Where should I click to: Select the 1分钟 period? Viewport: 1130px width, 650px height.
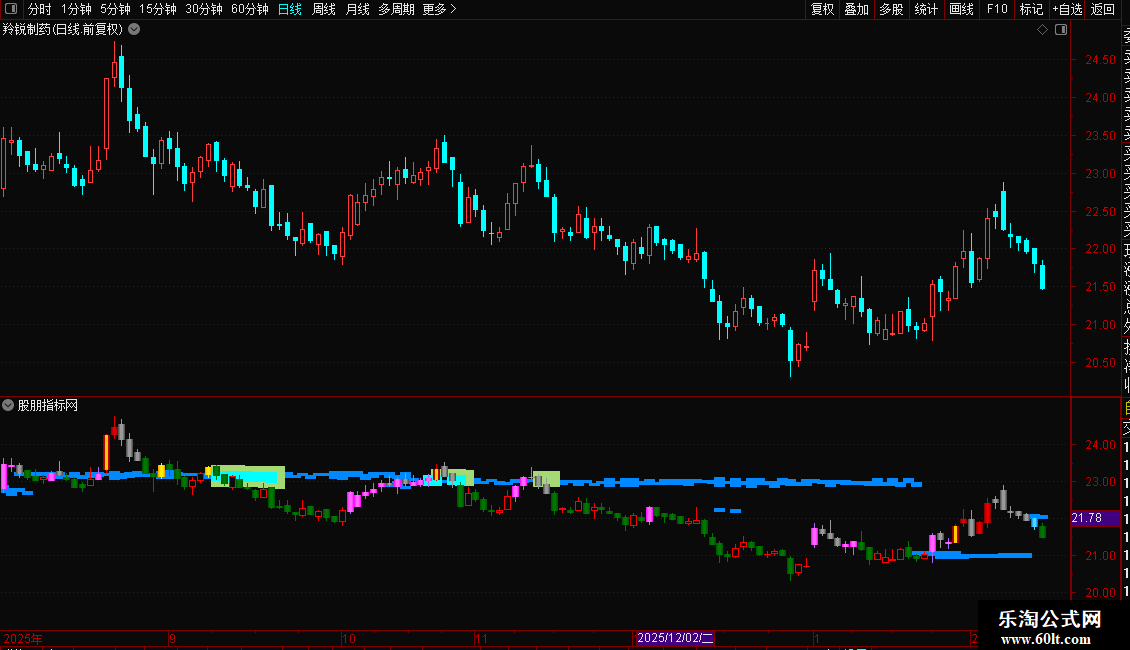pos(76,9)
